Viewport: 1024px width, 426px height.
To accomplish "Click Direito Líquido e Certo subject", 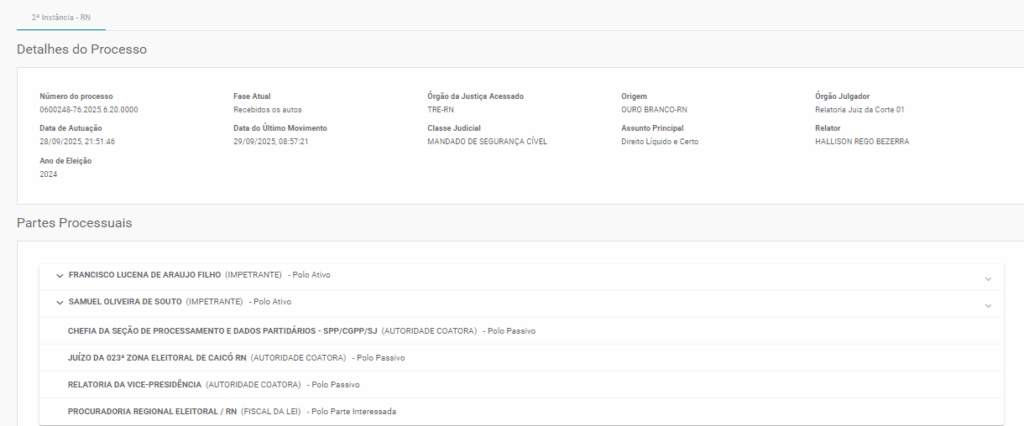I will click(x=659, y=141).
